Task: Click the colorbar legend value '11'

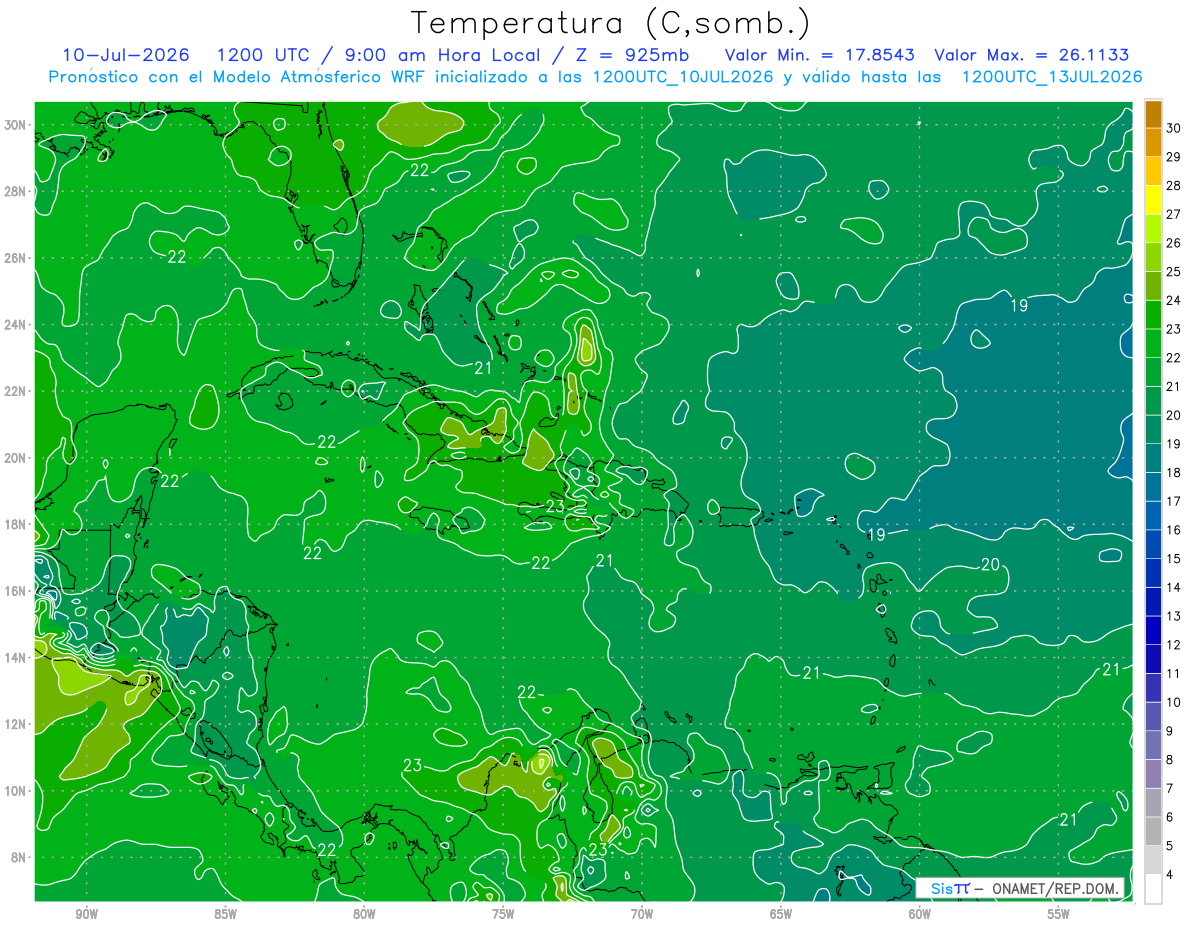Action: click(1173, 673)
